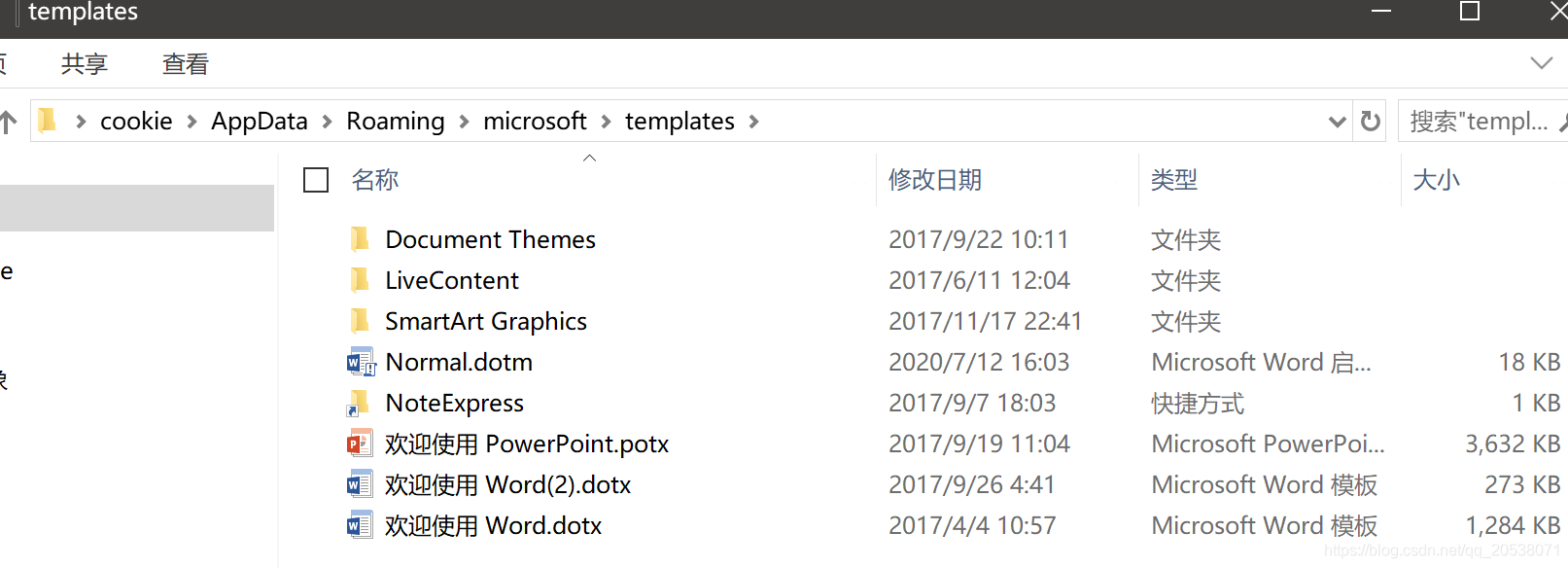Click the 快捷方式 type cell
This screenshot has width=1568, height=568.
point(1198,403)
